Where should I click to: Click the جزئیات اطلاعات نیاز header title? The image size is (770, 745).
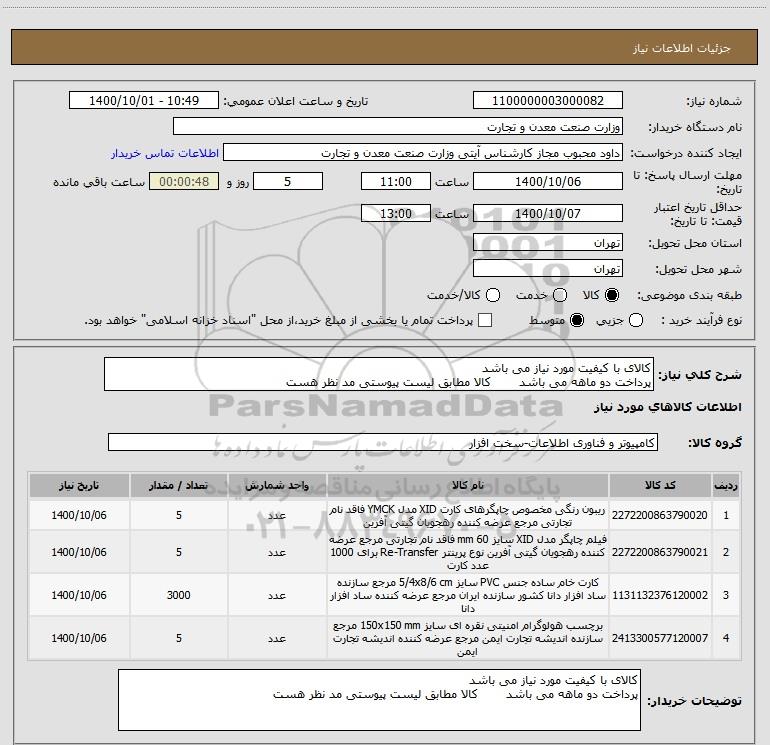click(682, 48)
